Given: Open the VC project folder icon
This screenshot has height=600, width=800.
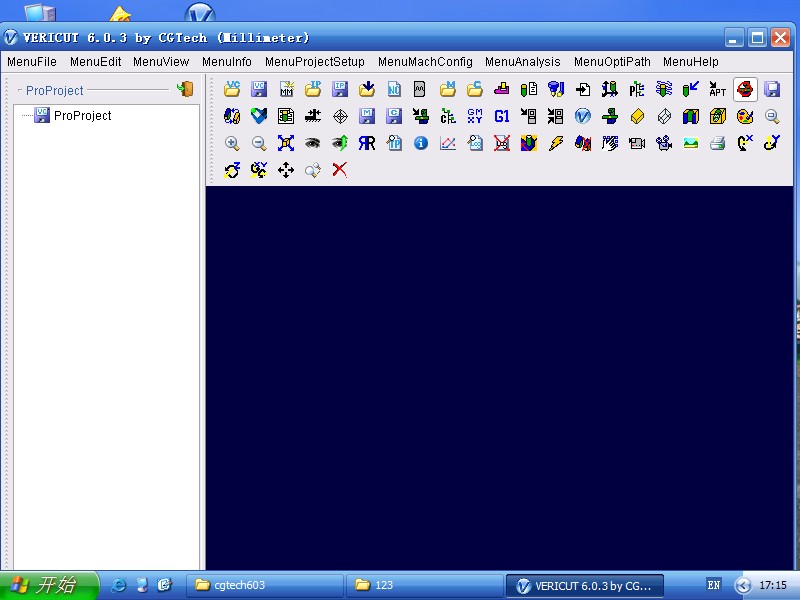Looking at the screenshot, I should [232, 89].
